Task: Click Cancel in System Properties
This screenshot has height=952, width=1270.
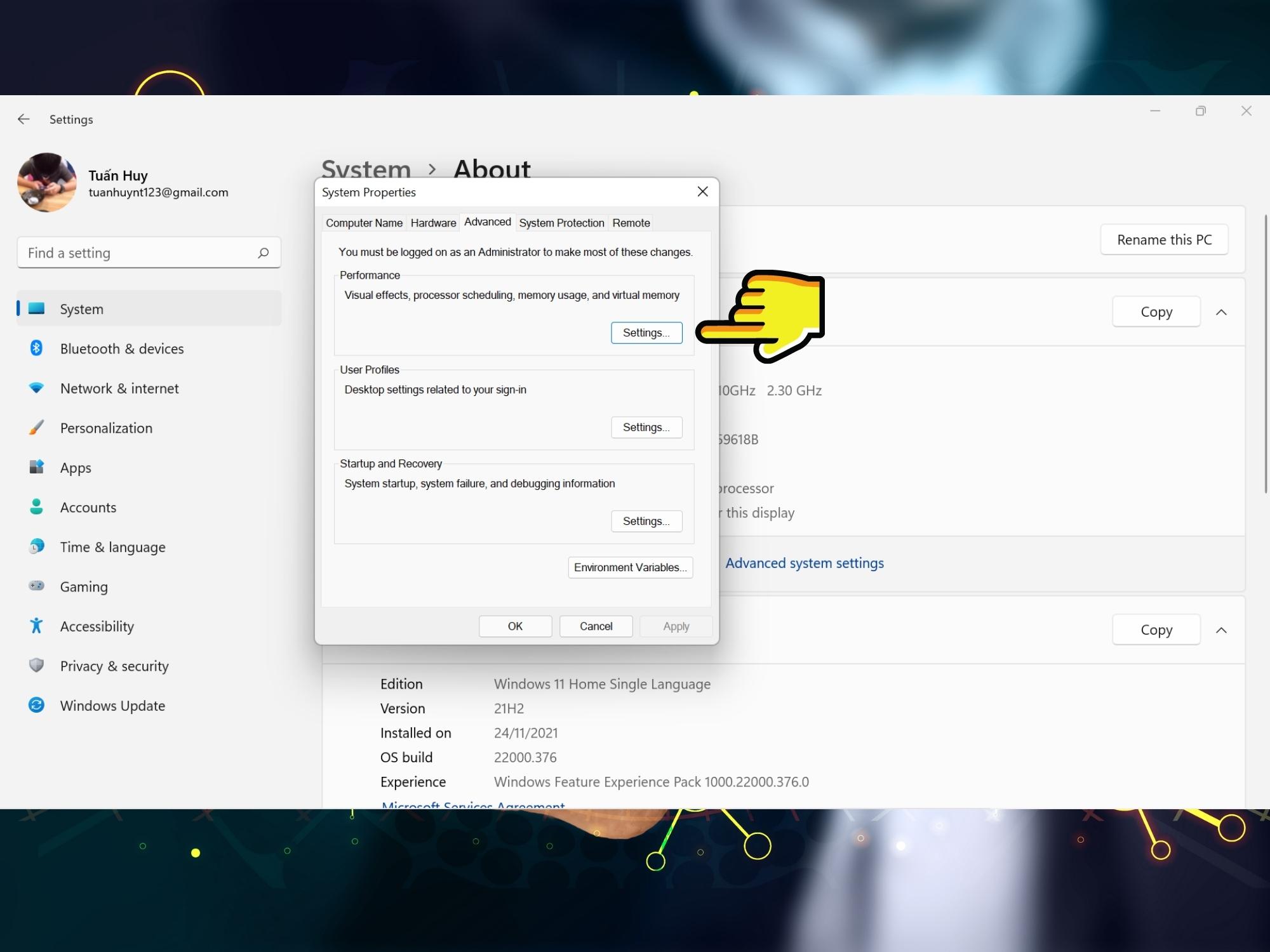Action: [596, 626]
